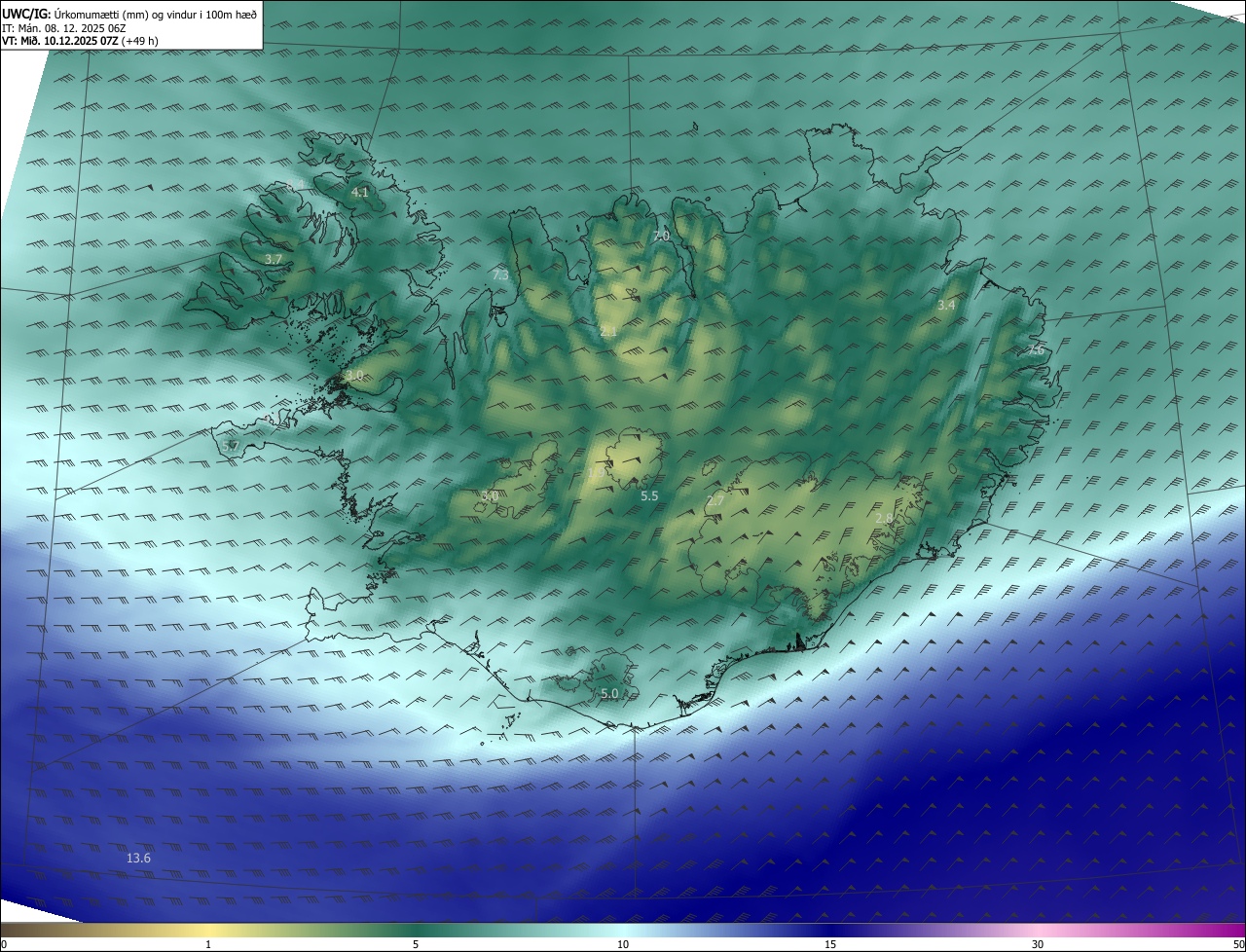
Task: Click the 30 tick on the color scale
Action: click(x=1038, y=944)
